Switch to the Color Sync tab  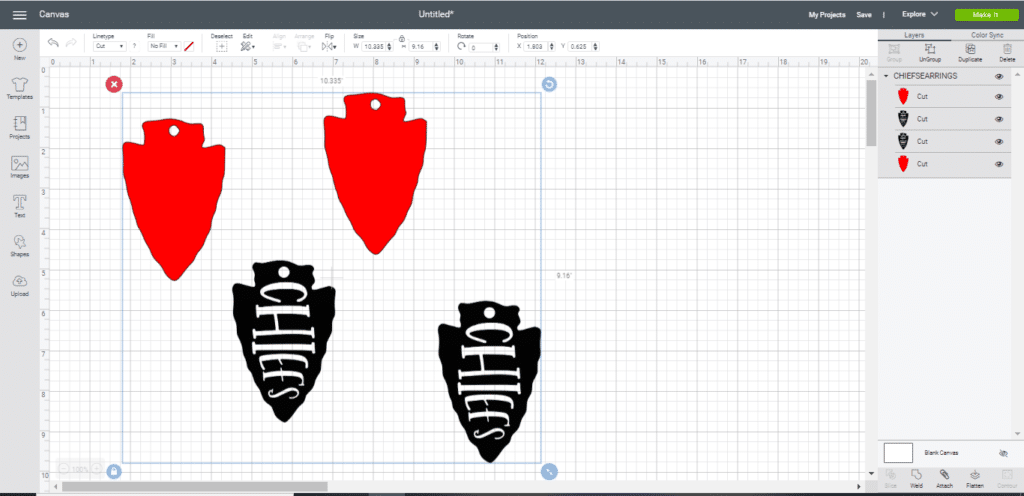click(987, 35)
